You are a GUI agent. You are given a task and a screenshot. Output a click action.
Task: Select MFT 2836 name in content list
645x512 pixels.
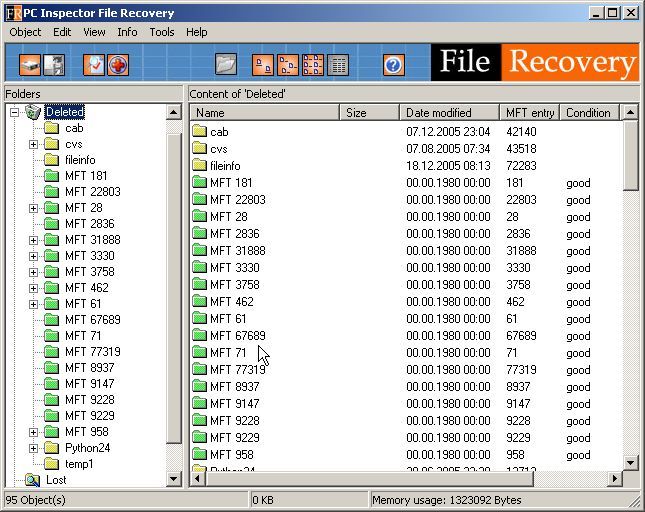tap(235, 234)
